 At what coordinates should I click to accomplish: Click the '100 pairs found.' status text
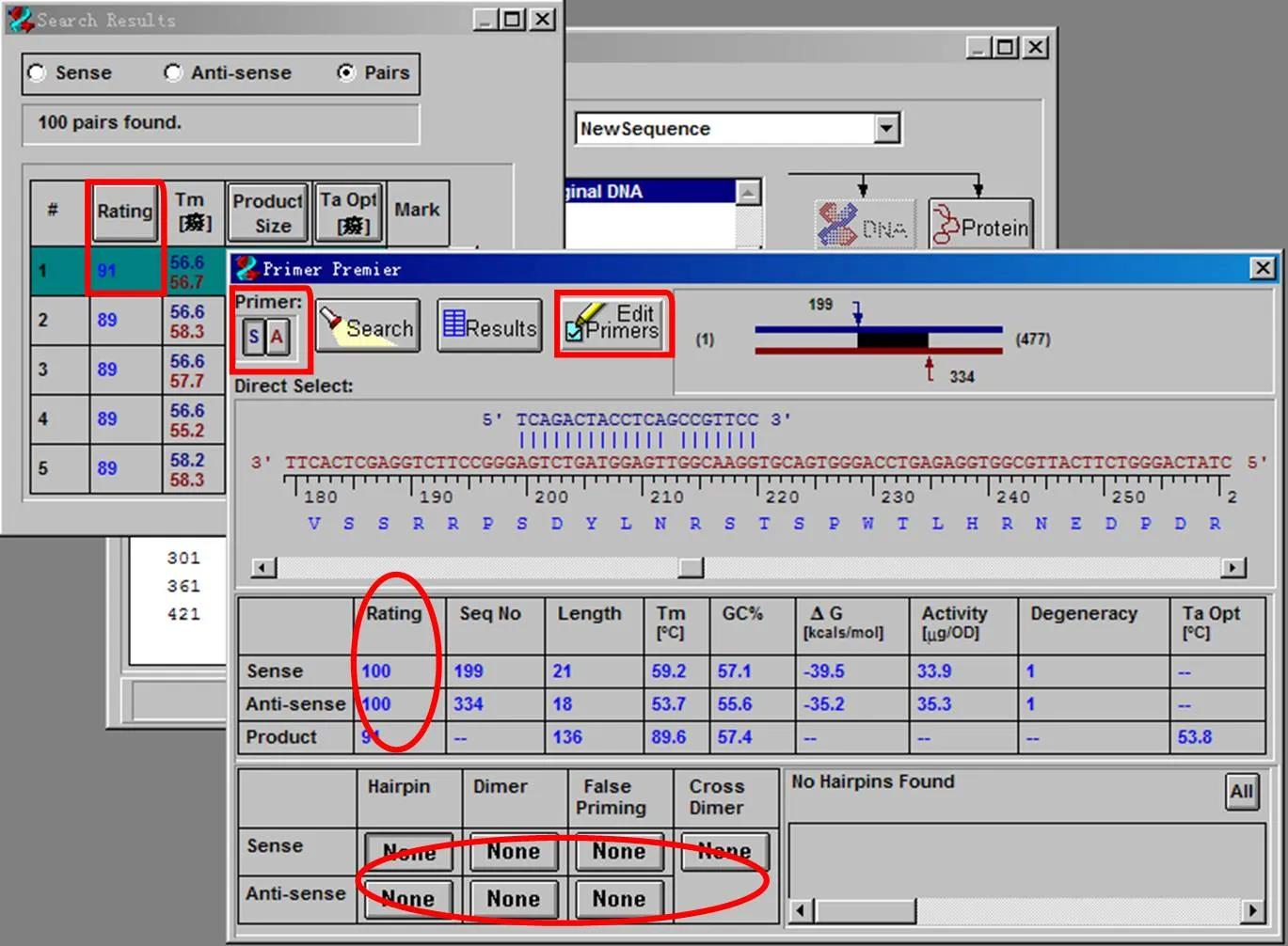[x=109, y=122]
